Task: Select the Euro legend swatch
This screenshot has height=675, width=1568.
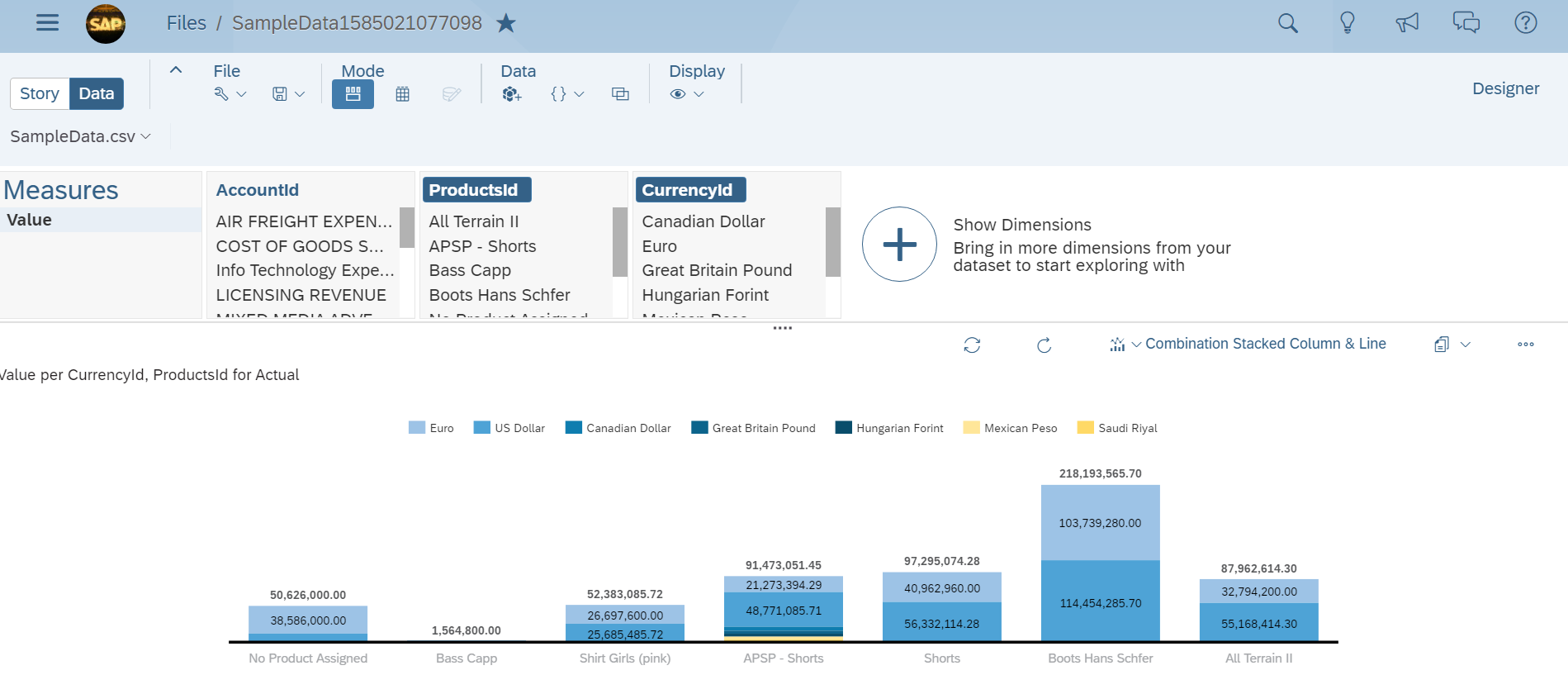Action: (417, 427)
